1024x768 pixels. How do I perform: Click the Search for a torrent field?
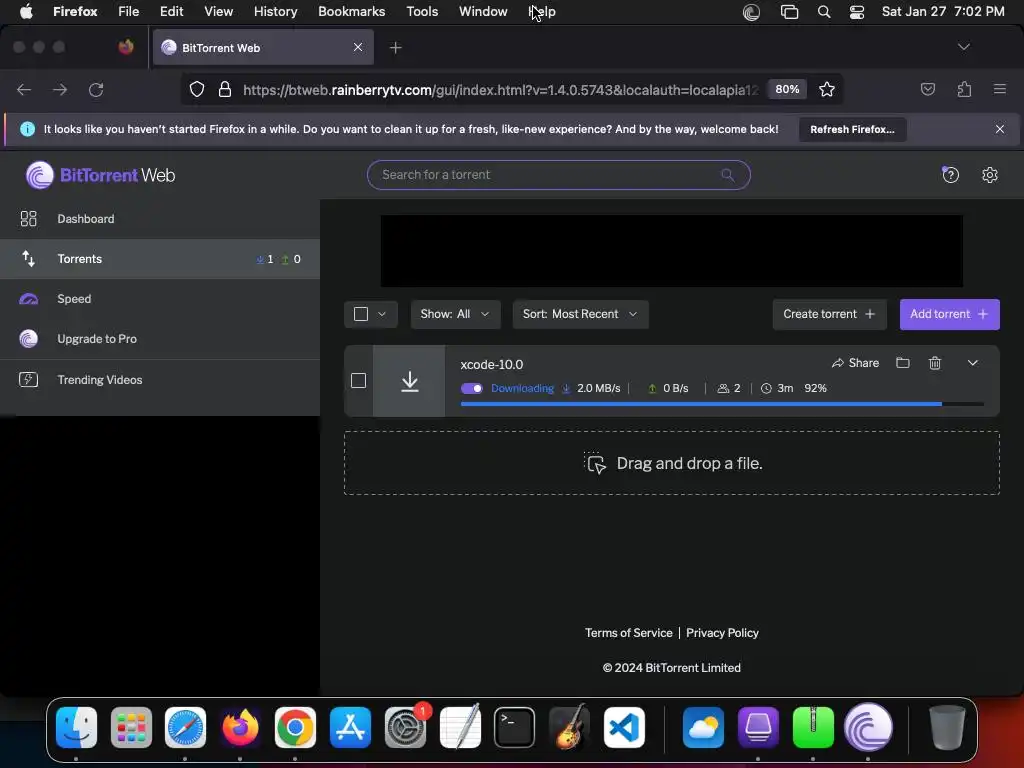558,175
